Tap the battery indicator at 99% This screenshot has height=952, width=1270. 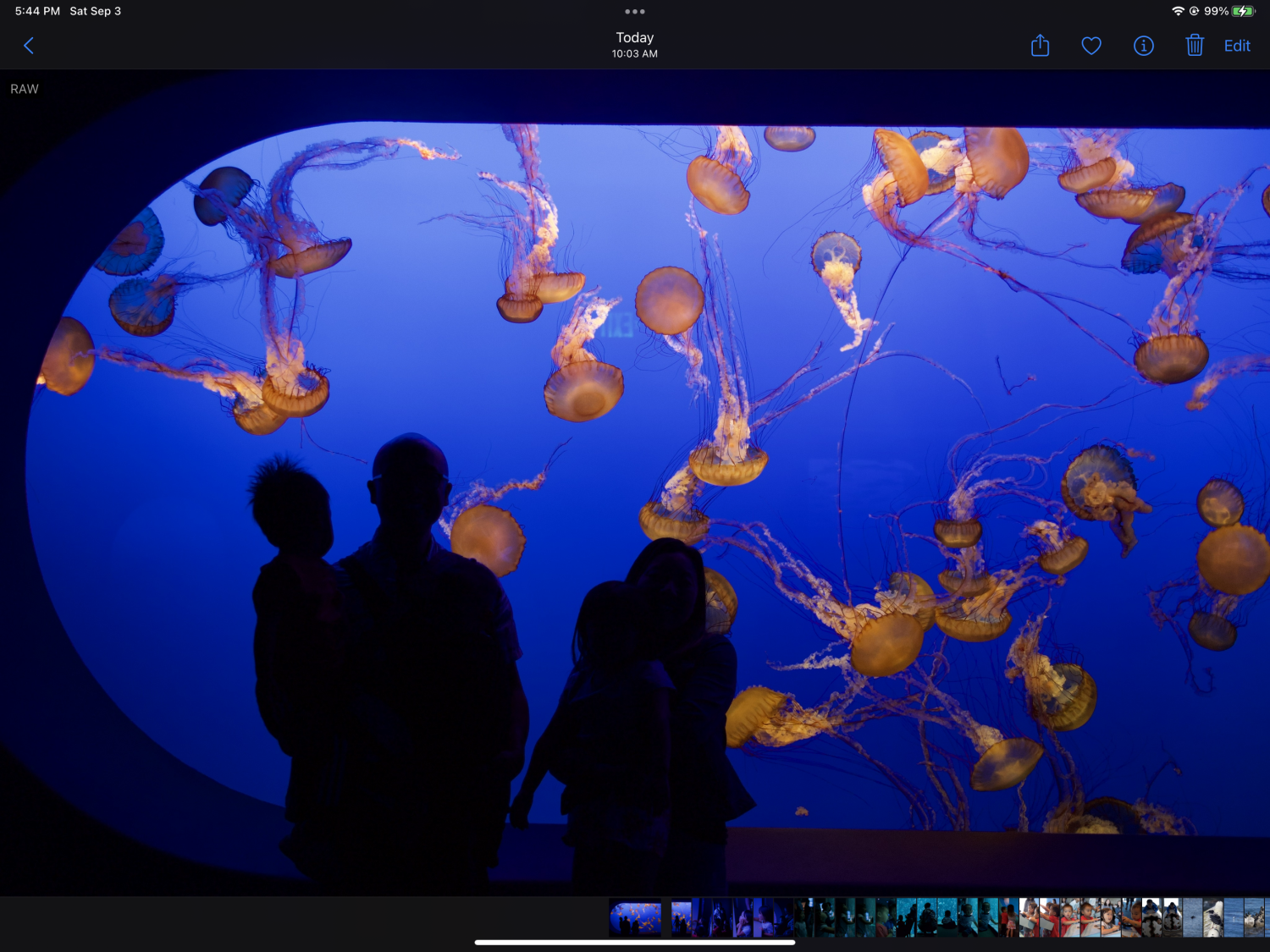click(1230, 11)
